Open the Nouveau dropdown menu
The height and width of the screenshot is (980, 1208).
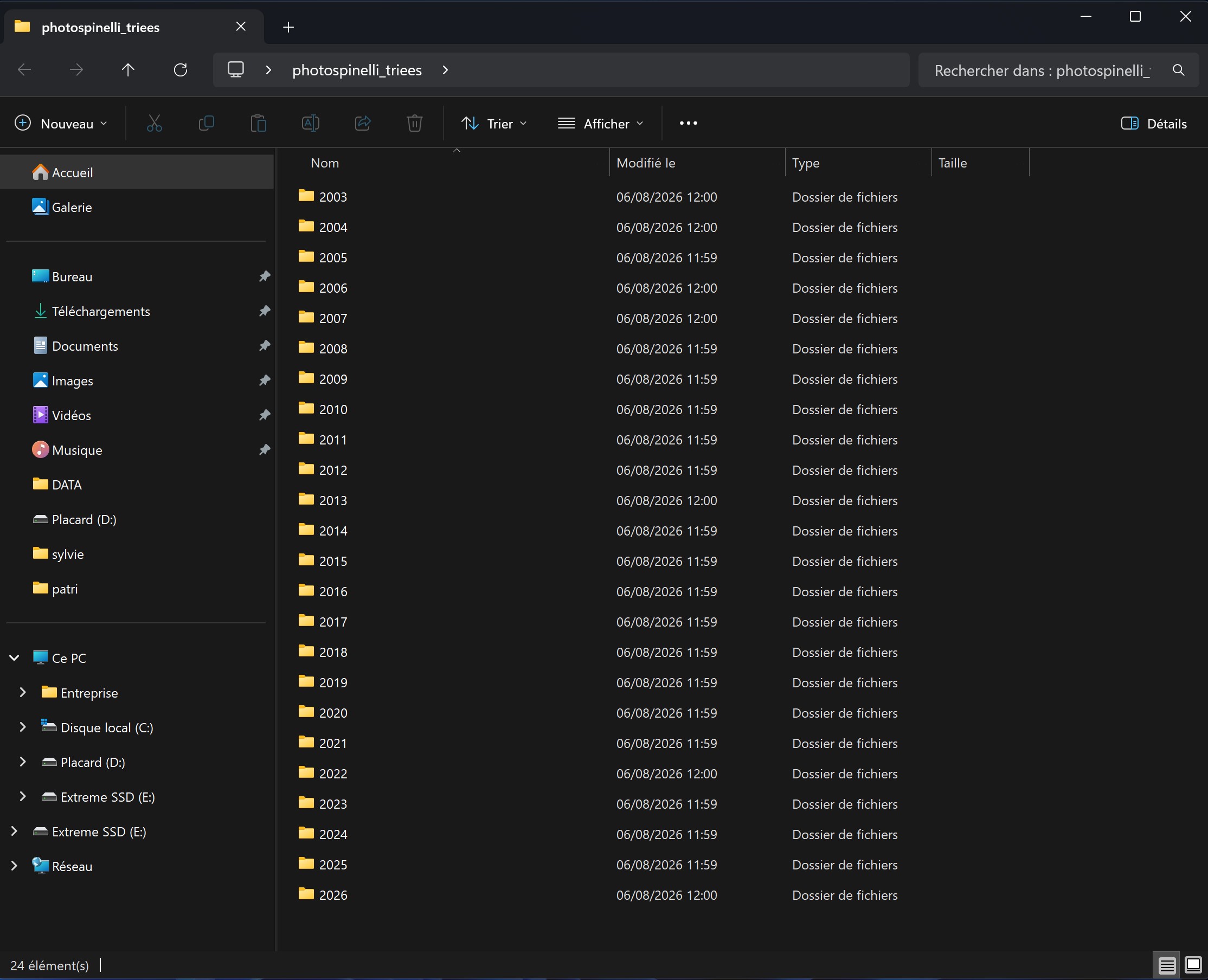click(61, 123)
